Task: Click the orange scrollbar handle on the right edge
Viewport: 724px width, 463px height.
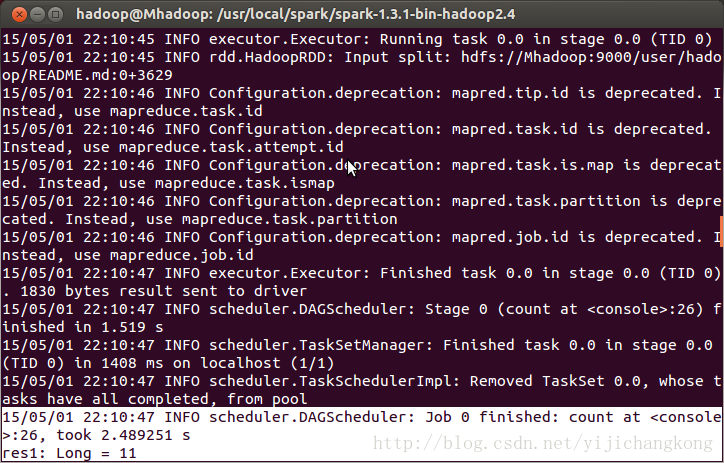Action: tap(722, 231)
